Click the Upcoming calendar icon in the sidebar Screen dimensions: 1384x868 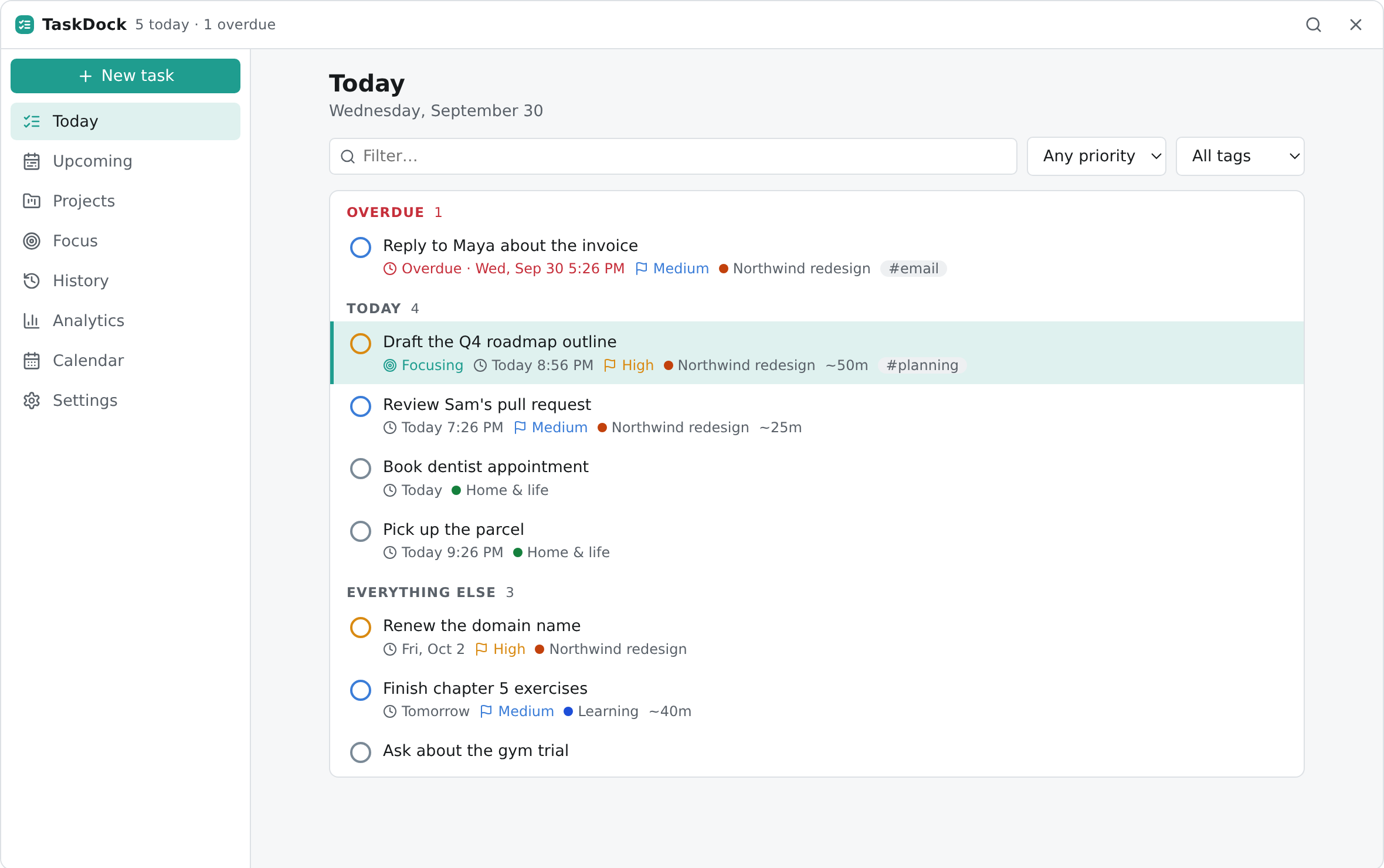tap(32, 161)
